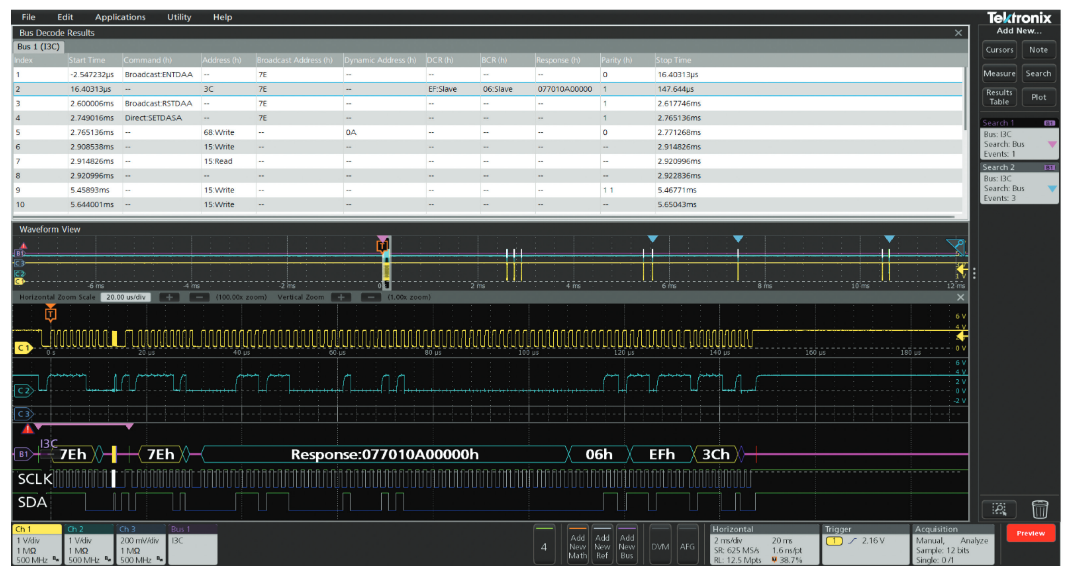Select row with Broadcast:RSTDAA command
This screenshot has height=573, width=1071.
[x=488, y=104]
